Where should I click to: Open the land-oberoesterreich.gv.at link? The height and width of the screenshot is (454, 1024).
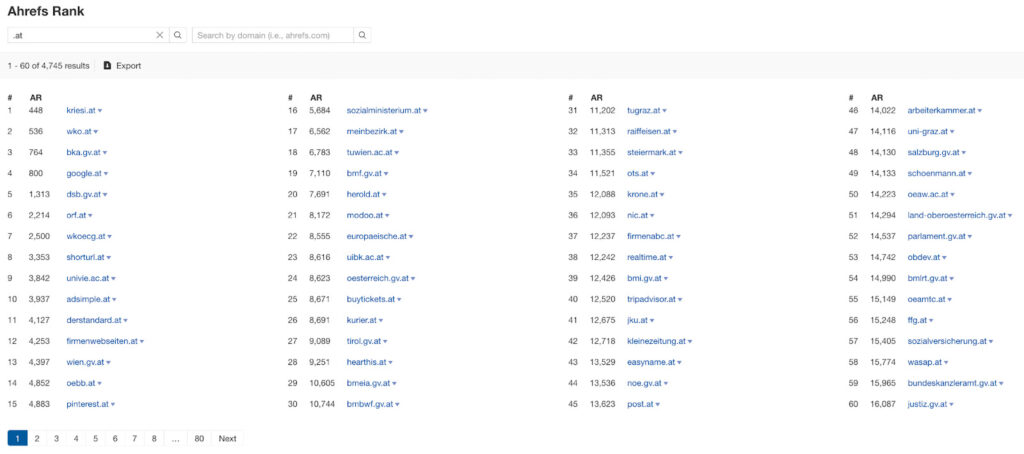[957, 216]
